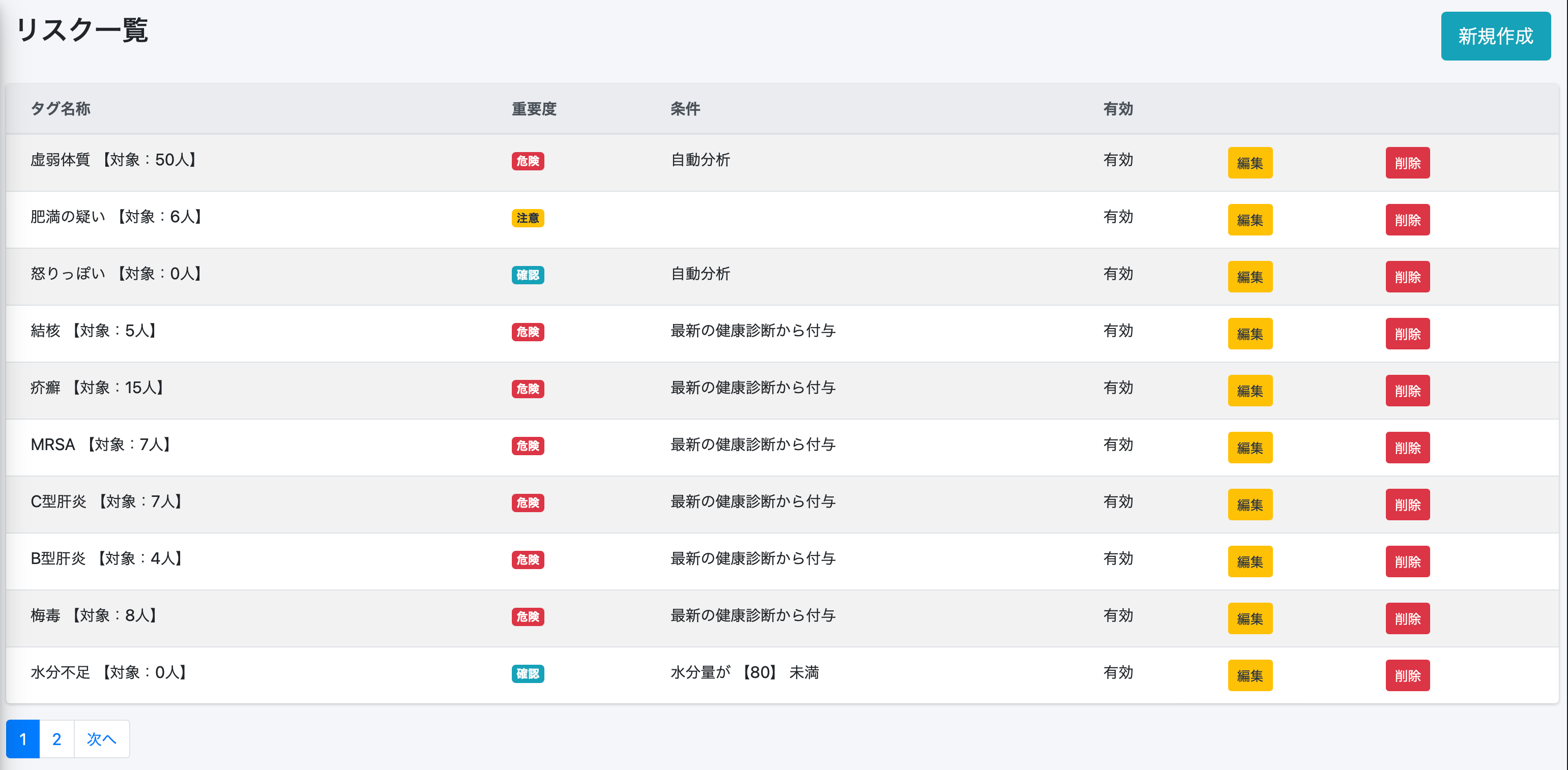
Task: Click the 新規作成 button
Action: coord(1495,36)
